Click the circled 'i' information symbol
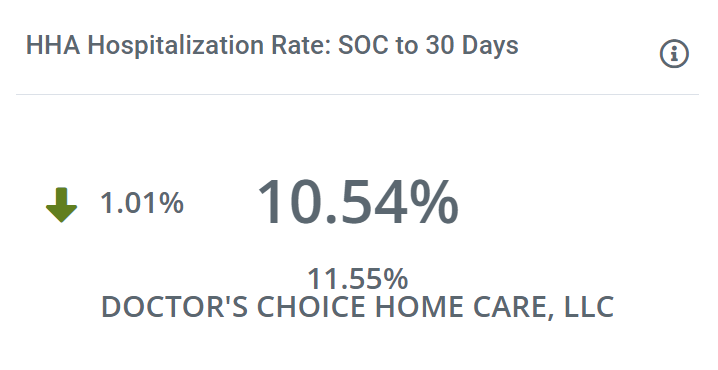This screenshot has height=370, width=718. 674,54
